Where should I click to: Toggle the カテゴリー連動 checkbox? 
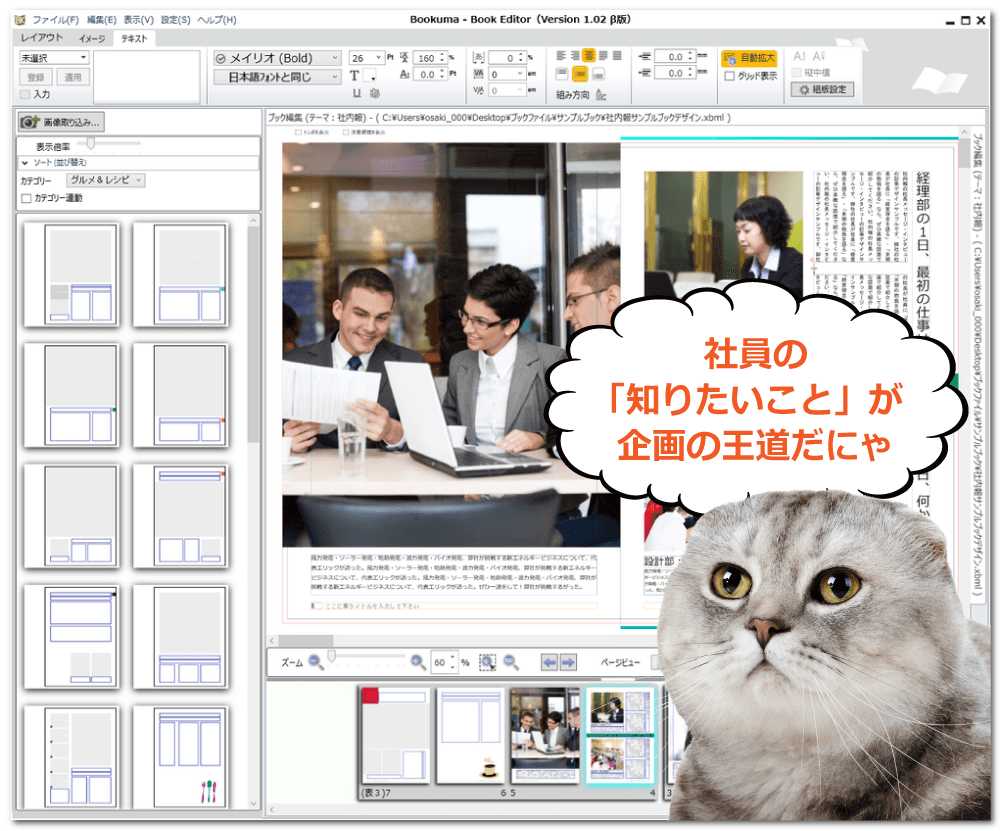pos(26,198)
